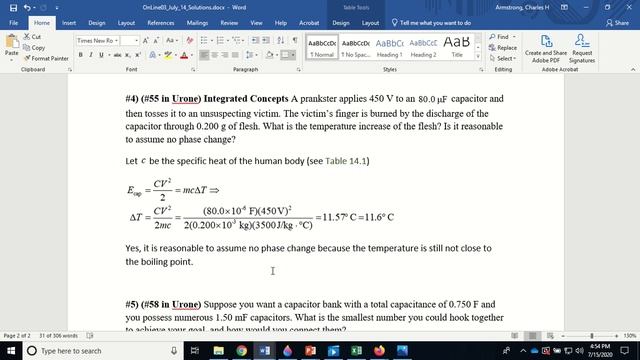Apply red font color
This screenshot has width=640, height=360.
click(184, 55)
